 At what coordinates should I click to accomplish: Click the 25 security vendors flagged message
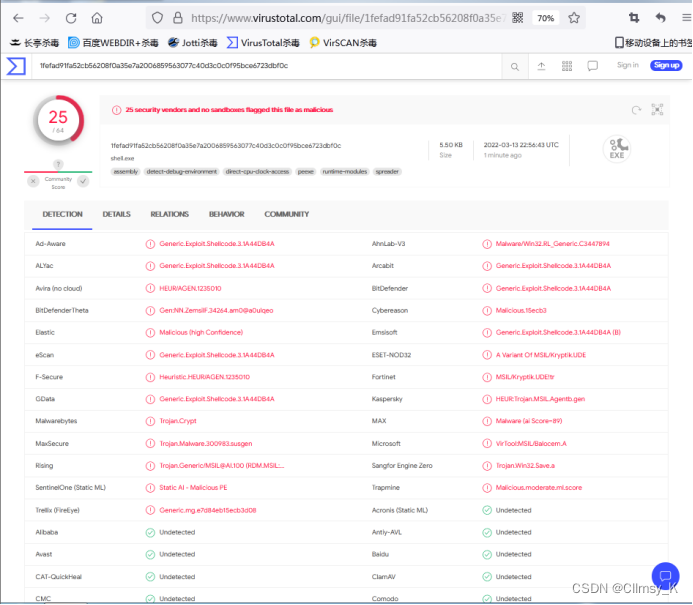pyautogui.click(x=229, y=110)
